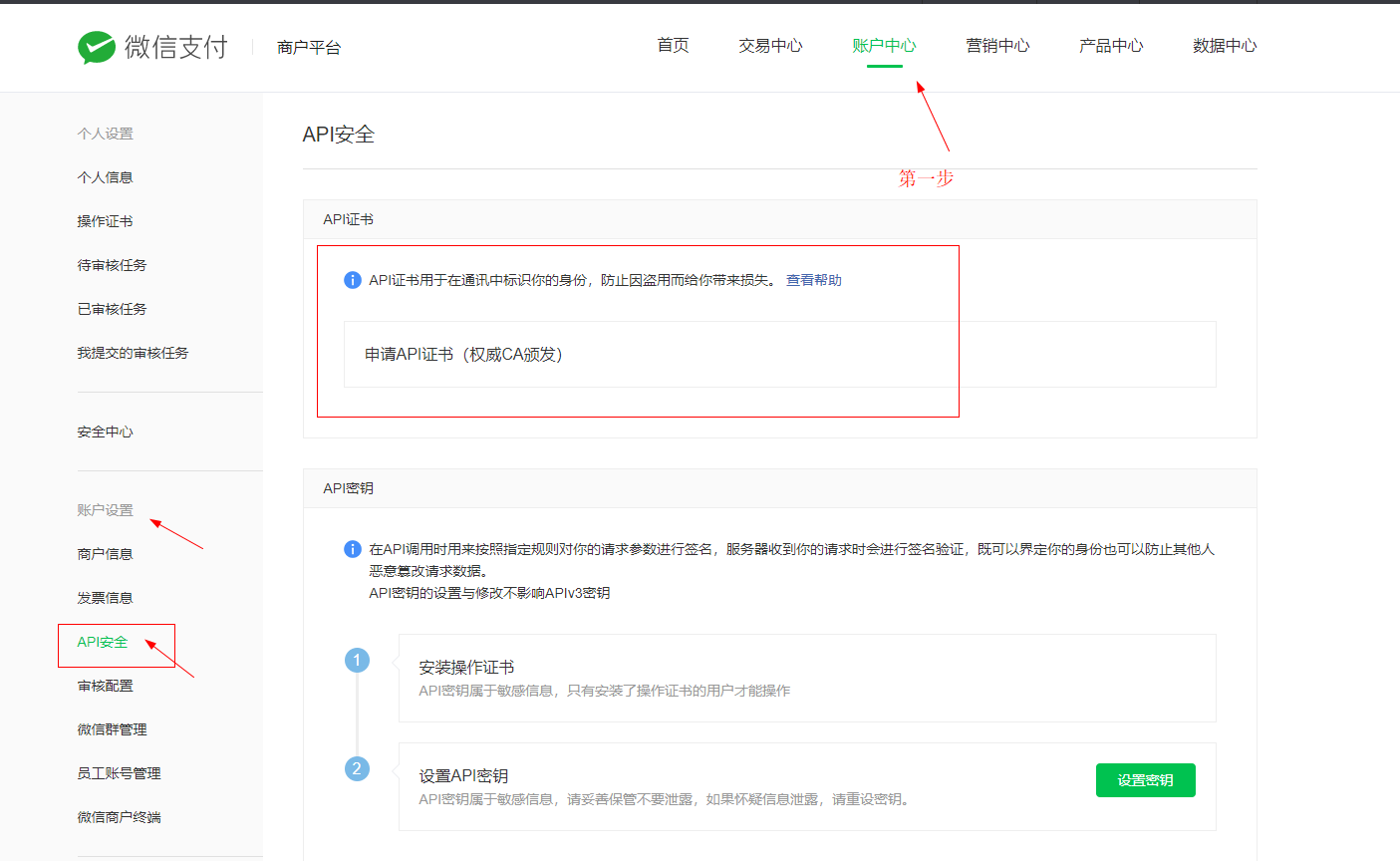This screenshot has height=861, width=1400.
Task: Switch to 账户中心 in top navigation
Action: [884, 46]
